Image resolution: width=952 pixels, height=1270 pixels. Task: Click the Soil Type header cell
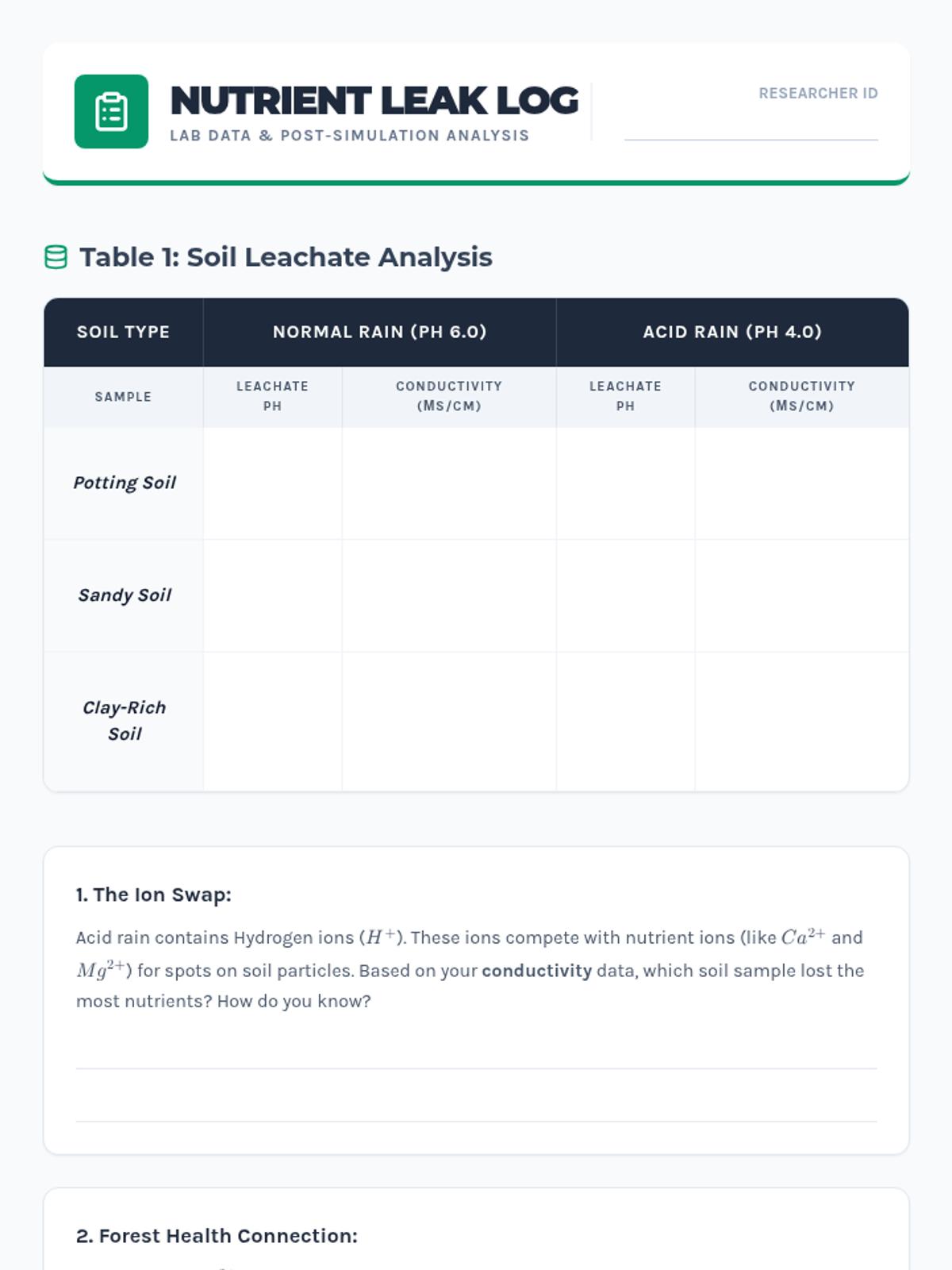coord(124,332)
